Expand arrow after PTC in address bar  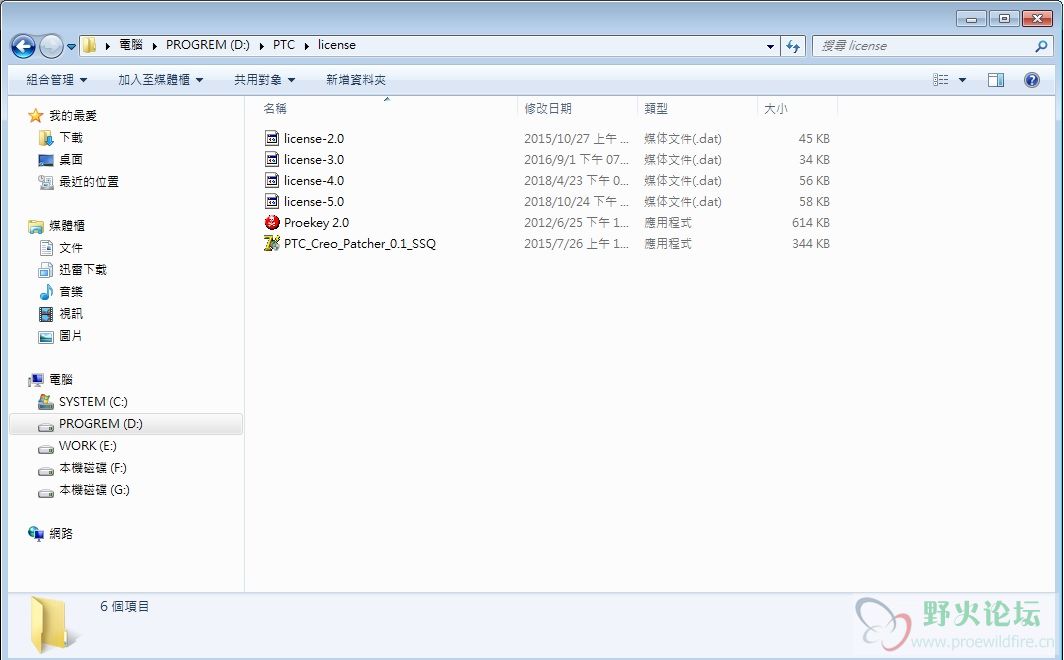[307, 45]
